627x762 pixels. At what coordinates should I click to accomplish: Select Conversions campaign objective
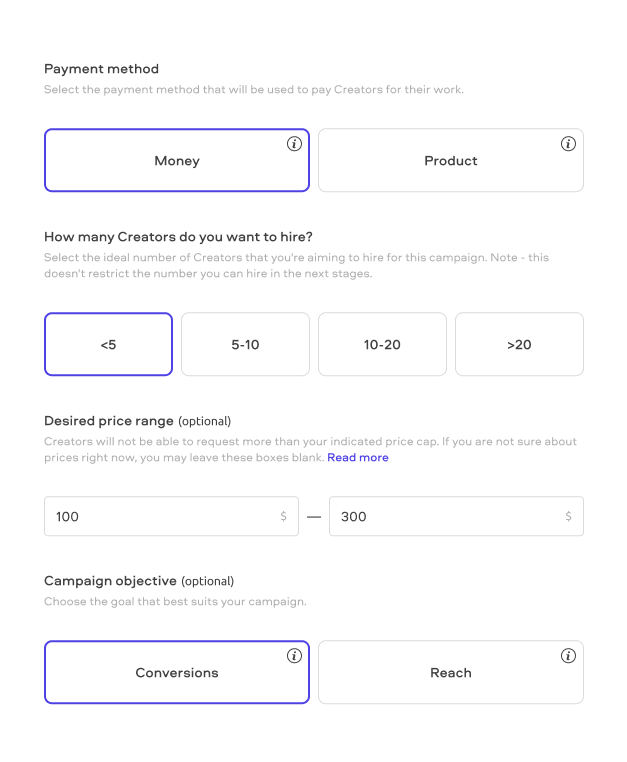(177, 672)
